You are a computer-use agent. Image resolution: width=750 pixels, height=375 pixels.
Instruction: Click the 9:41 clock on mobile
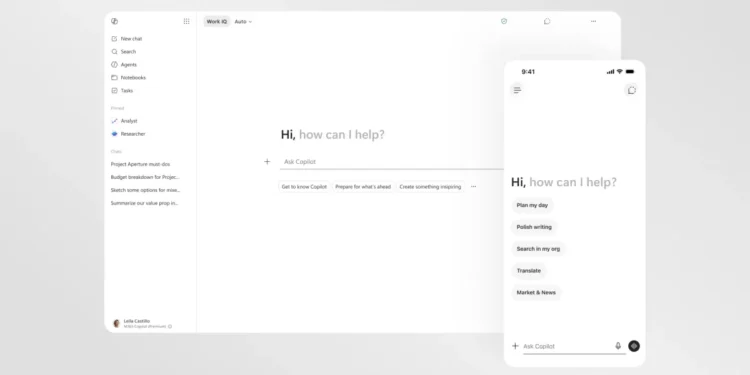pos(528,72)
